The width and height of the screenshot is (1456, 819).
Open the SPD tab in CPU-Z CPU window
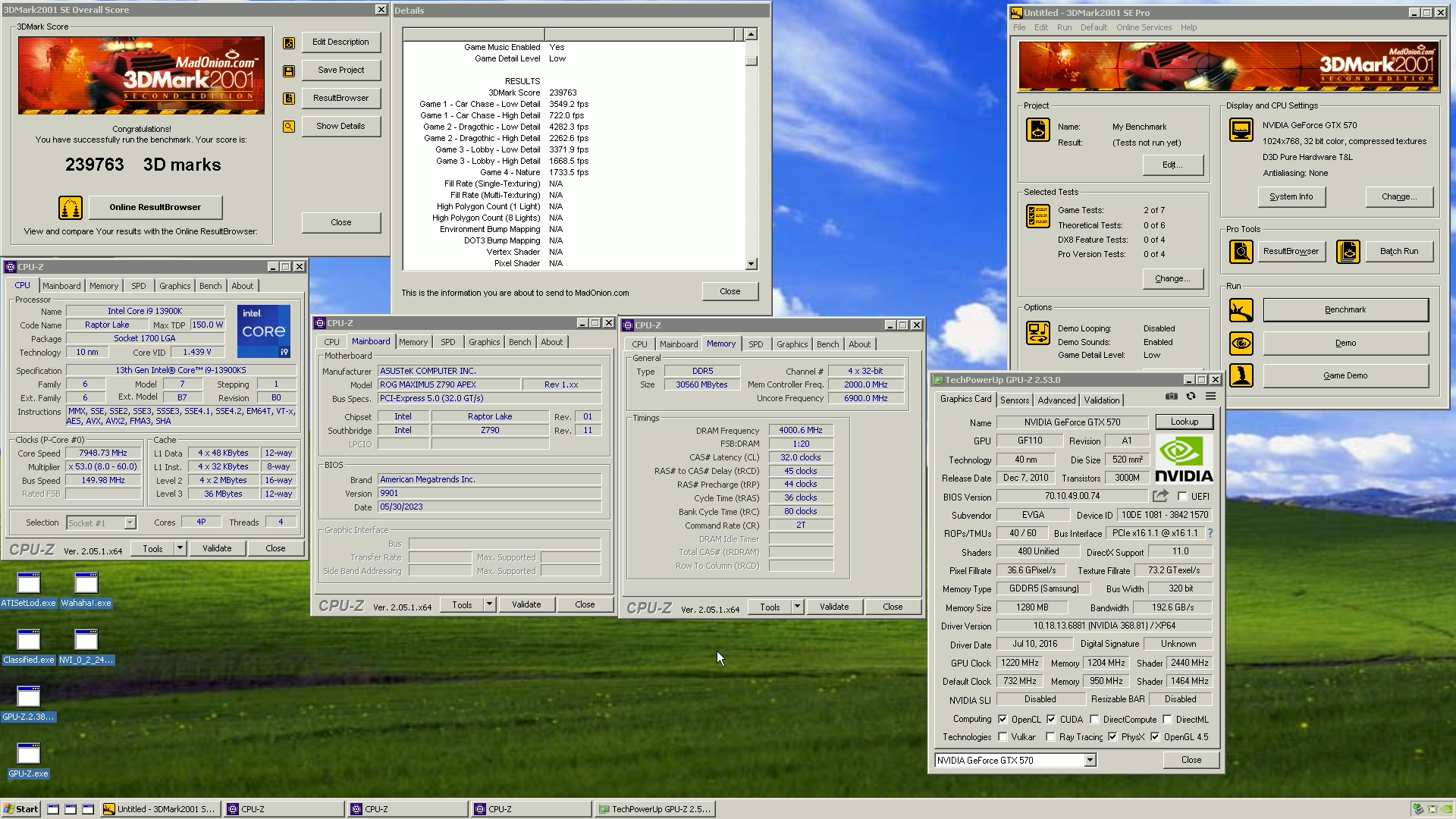pos(138,286)
